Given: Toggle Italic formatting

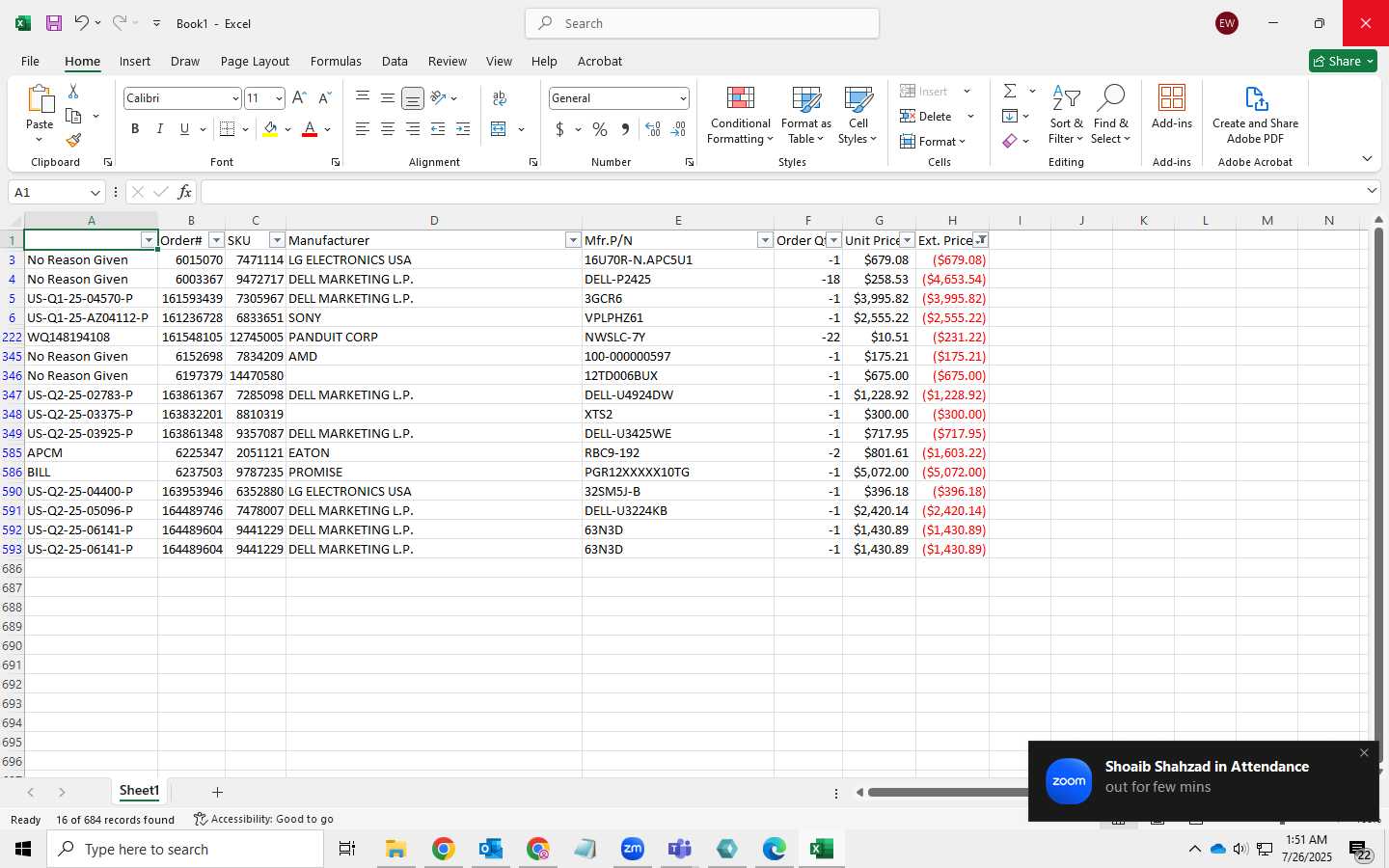Looking at the screenshot, I should coord(160,129).
